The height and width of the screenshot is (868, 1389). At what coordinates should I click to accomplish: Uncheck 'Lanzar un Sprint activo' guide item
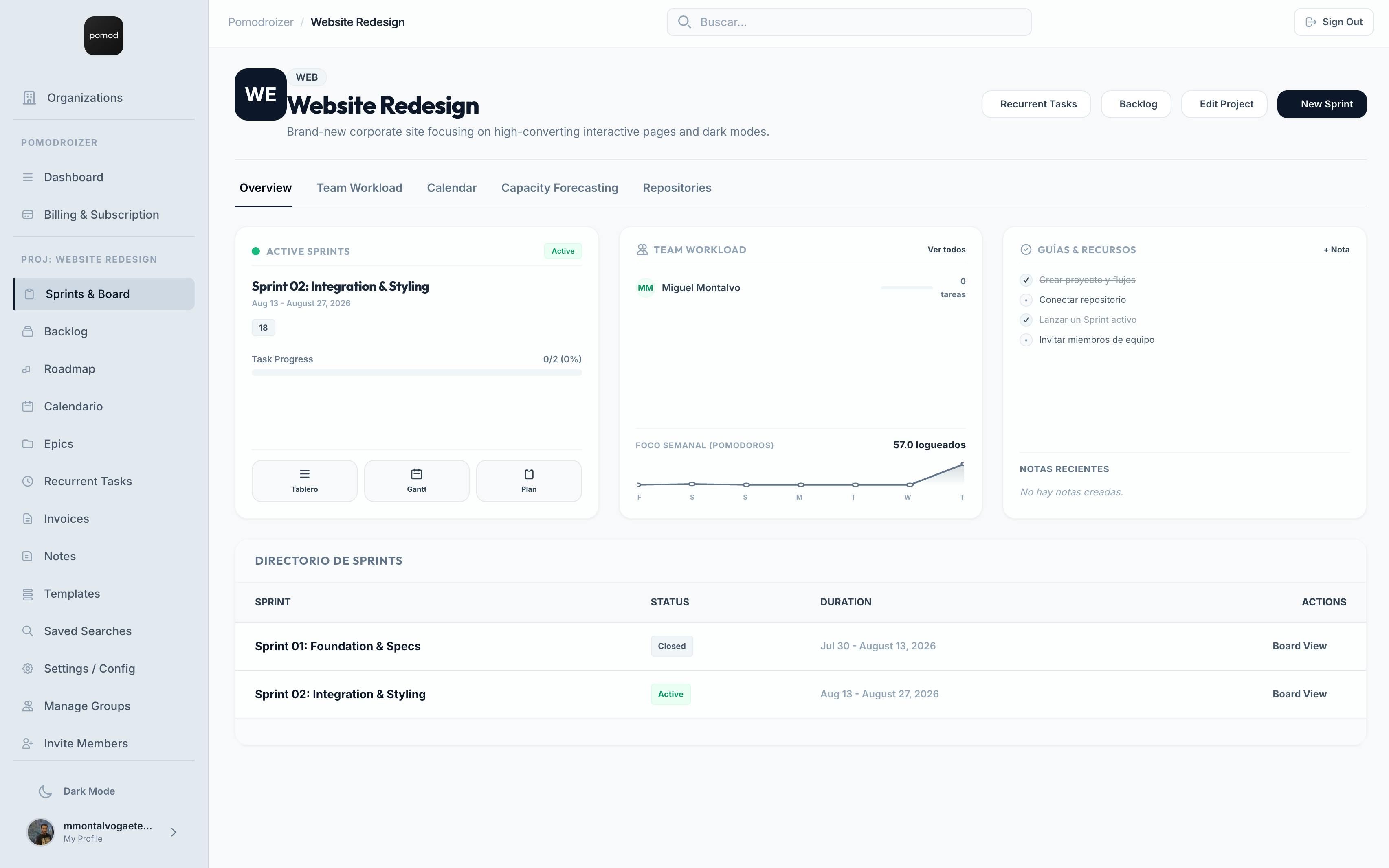pos(1026,320)
